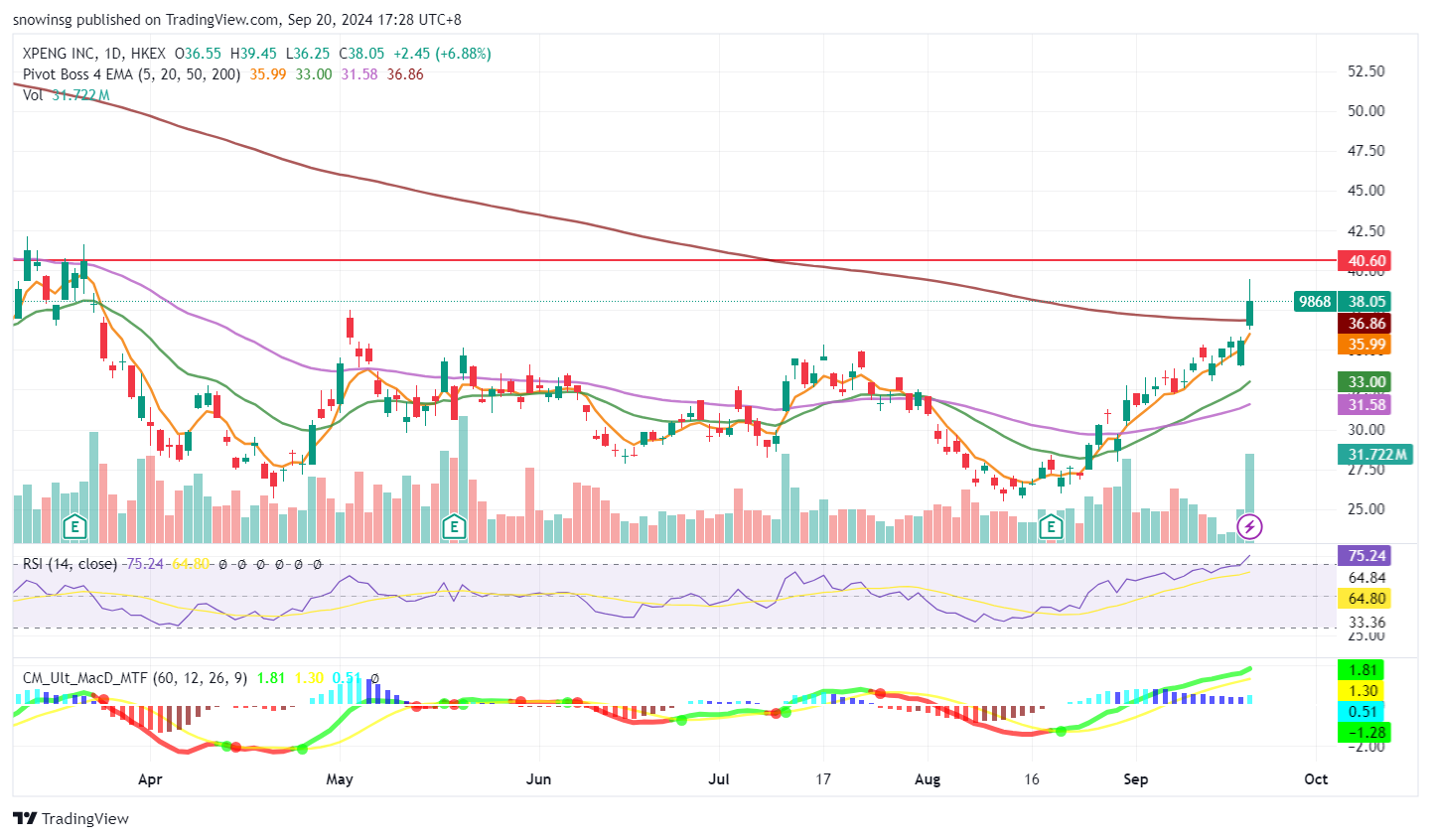Select the CM_Ult_MacD_MTF indicator legend
This screenshot has height=840, width=1431.
pos(136,678)
